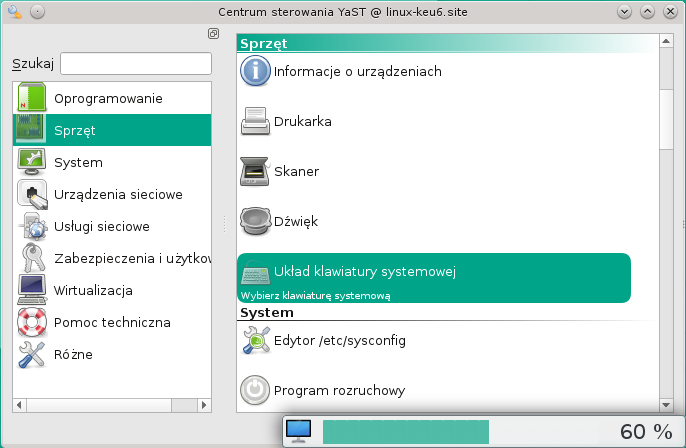Image resolution: width=686 pixels, height=448 pixels.
Task: Launch Edytor /etc/sysconfig
Action: 339,341
